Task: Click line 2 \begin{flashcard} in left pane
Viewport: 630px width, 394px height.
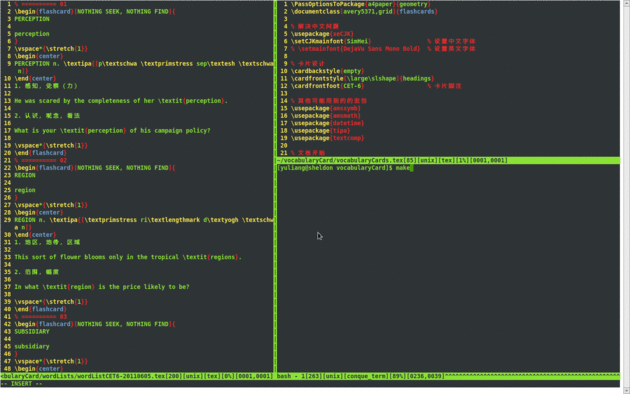Action: (95, 12)
